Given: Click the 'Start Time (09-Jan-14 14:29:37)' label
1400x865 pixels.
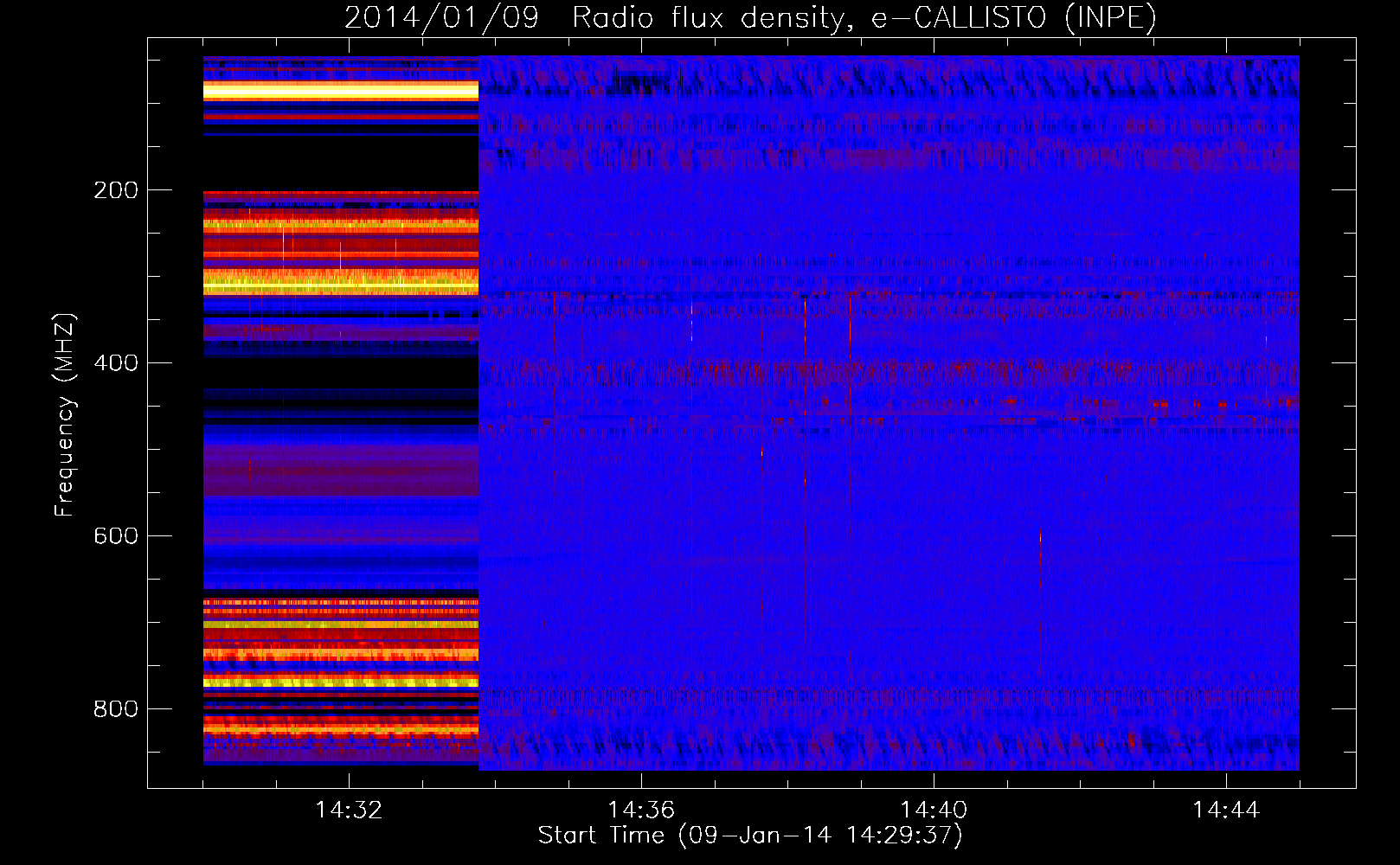Looking at the screenshot, I should pos(750,836).
